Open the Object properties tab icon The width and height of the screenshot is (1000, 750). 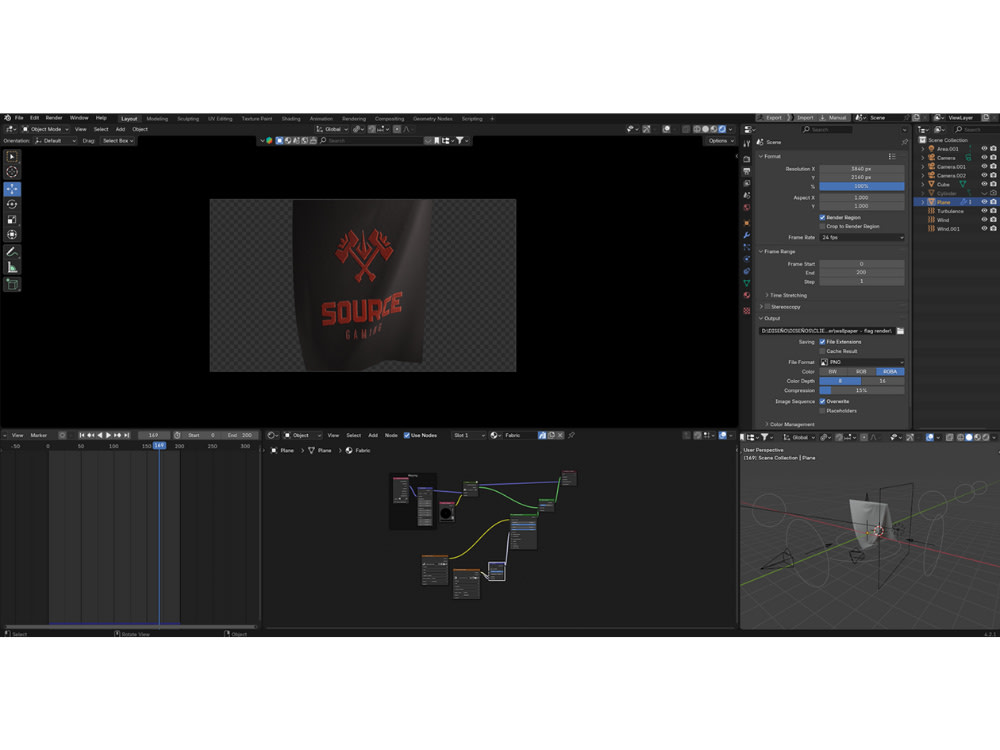coord(747,223)
